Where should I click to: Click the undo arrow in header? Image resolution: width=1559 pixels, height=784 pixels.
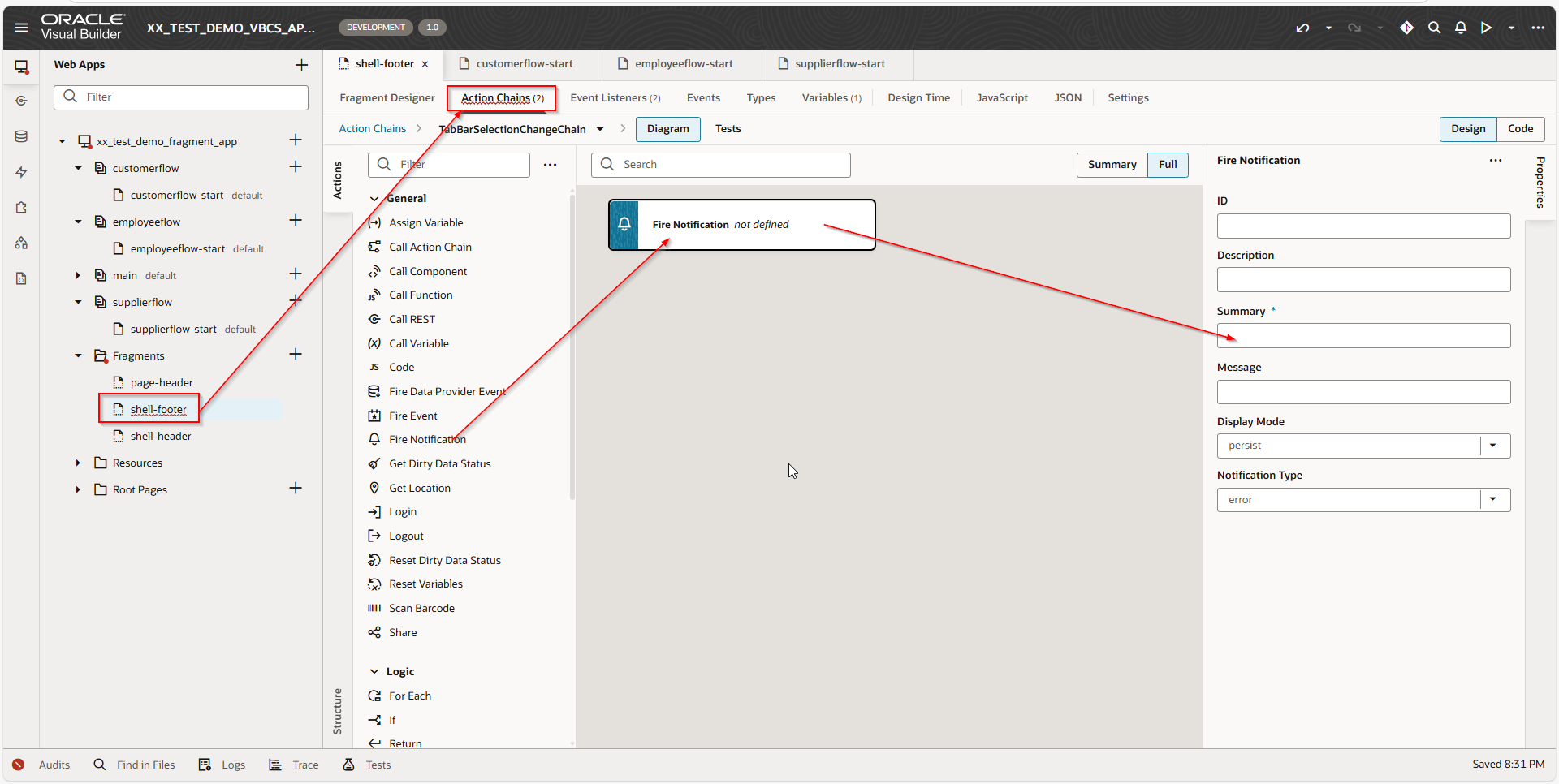point(1302,28)
